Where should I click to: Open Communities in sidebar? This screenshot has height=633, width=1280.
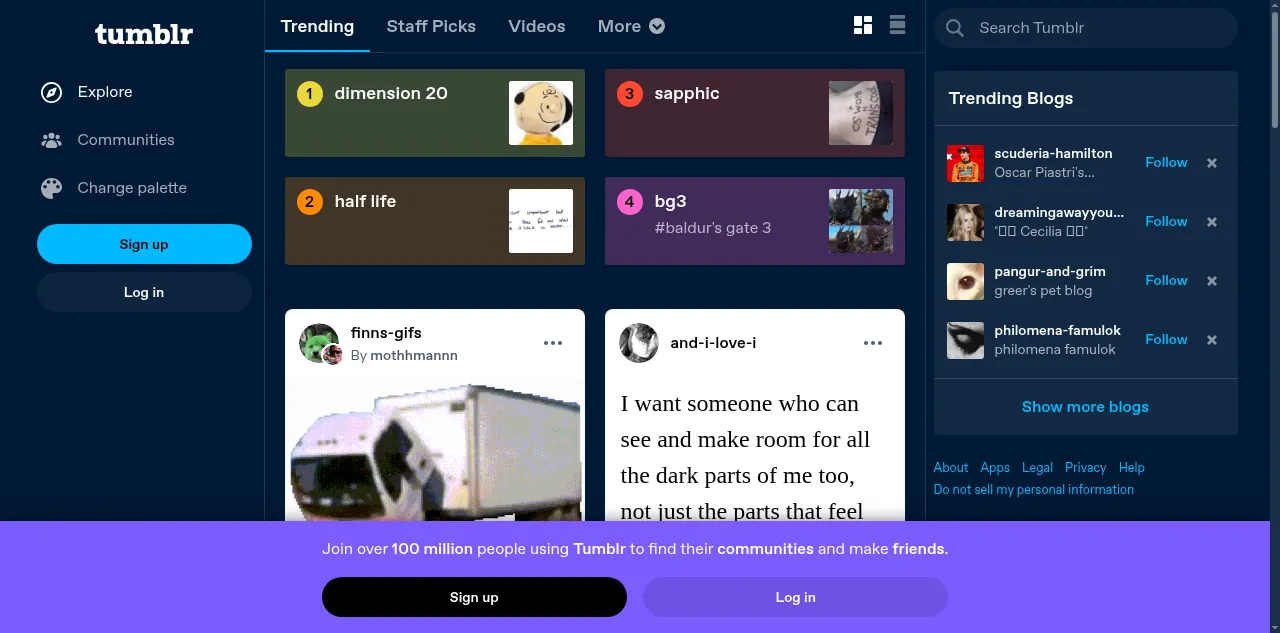click(126, 140)
